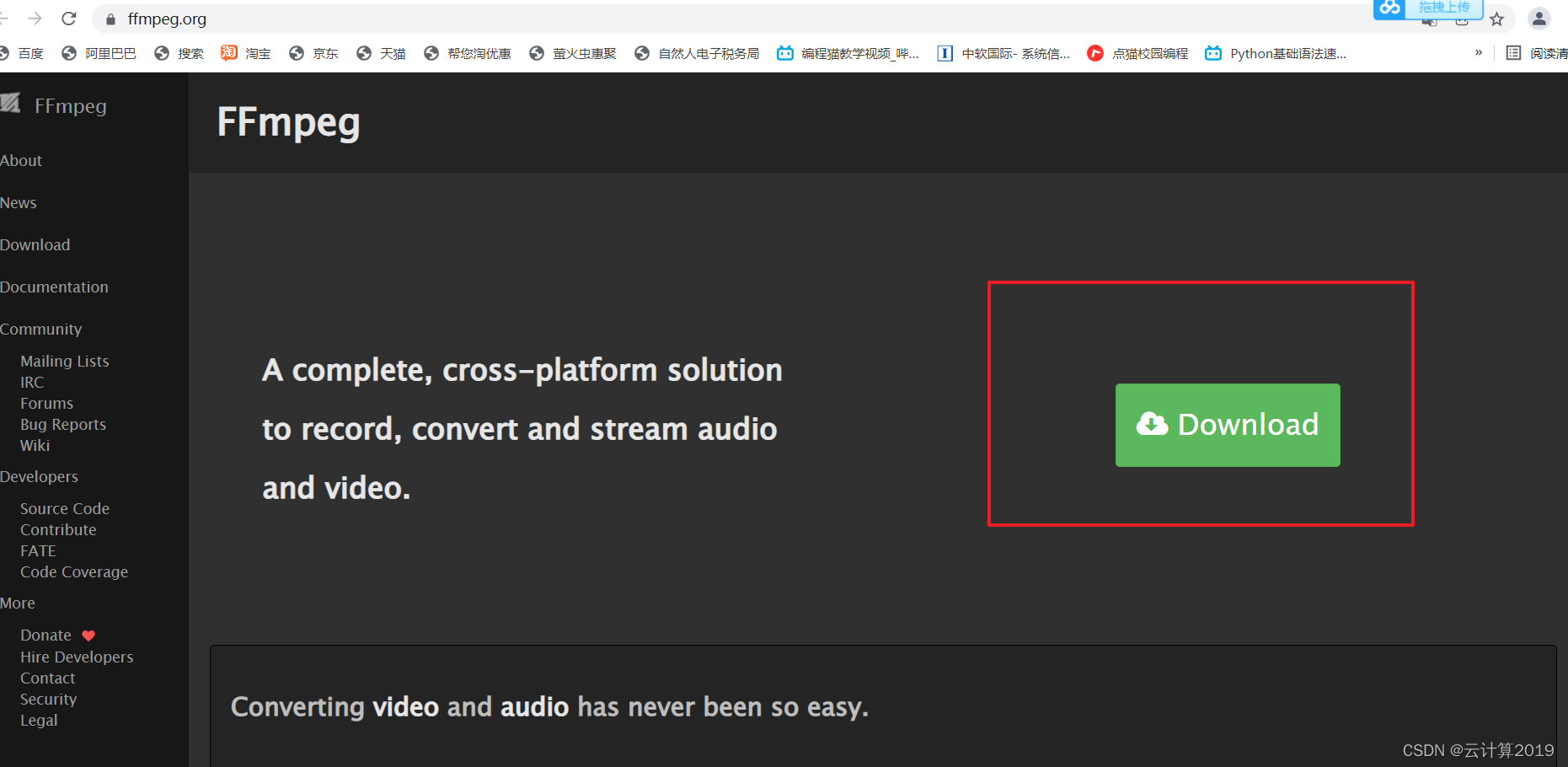Click the green Download button
The height and width of the screenshot is (767, 1568).
pyautogui.click(x=1228, y=425)
